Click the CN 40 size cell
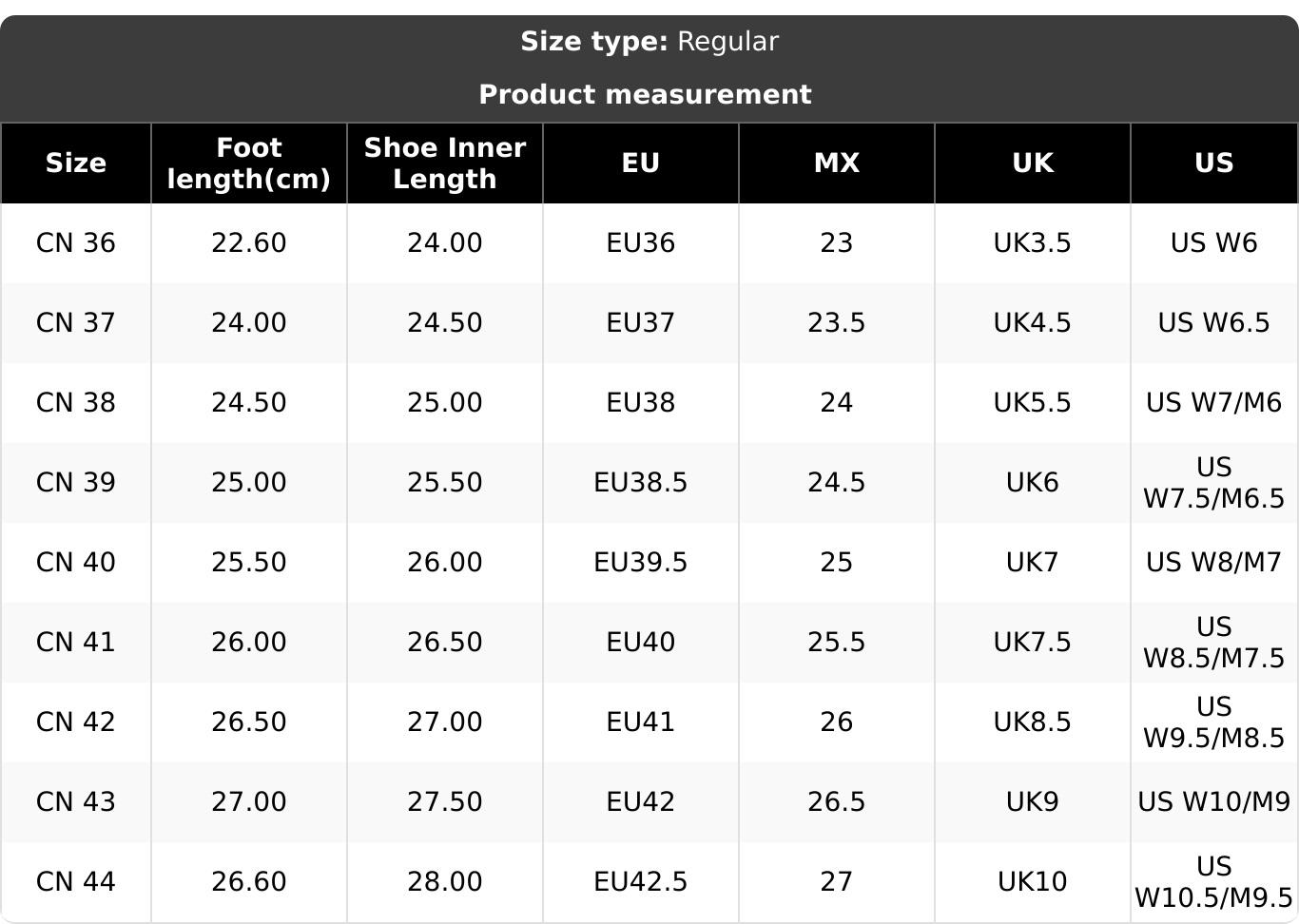1299x924 pixels. [76, 563]
